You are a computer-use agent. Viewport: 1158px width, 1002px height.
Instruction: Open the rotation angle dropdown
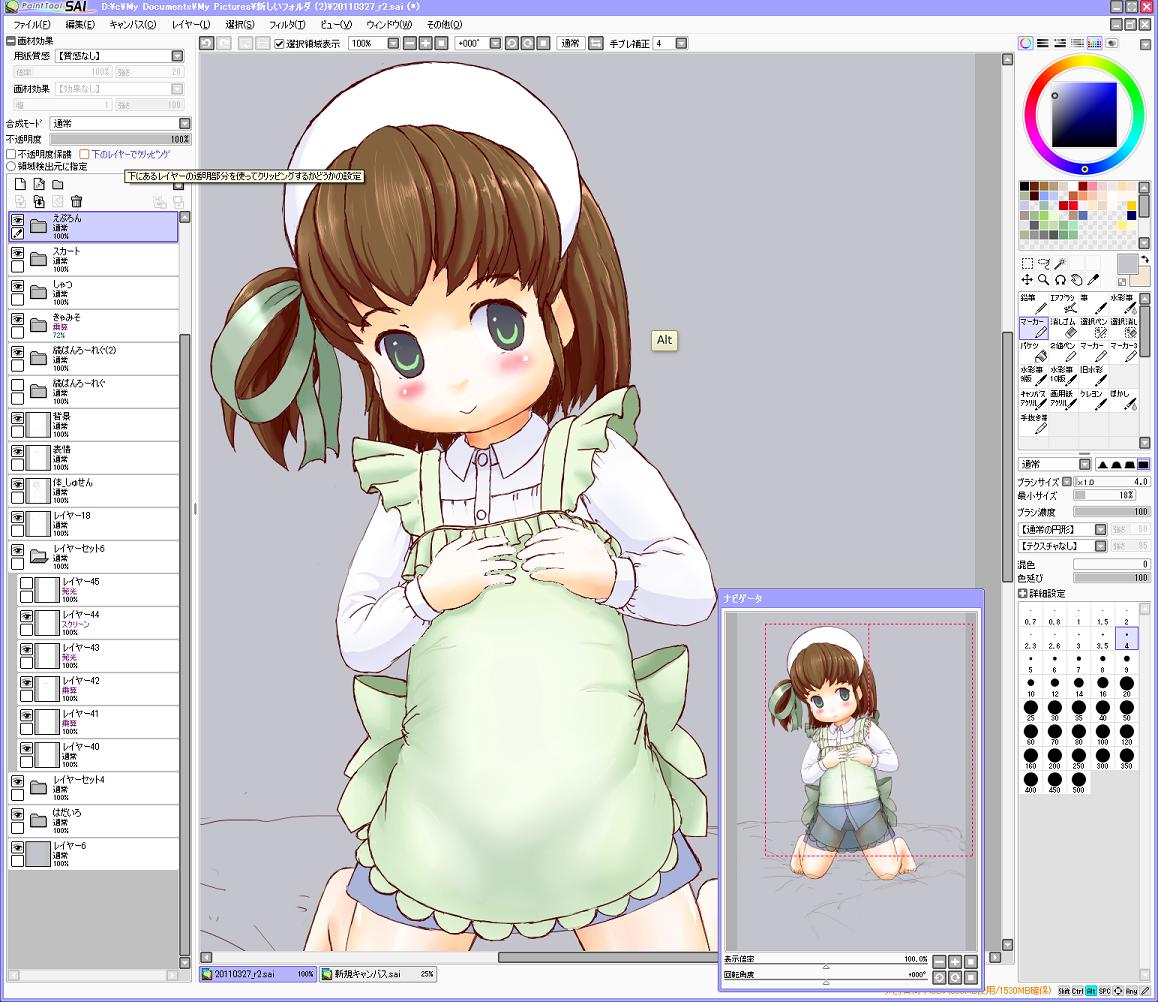pos(496,44)
